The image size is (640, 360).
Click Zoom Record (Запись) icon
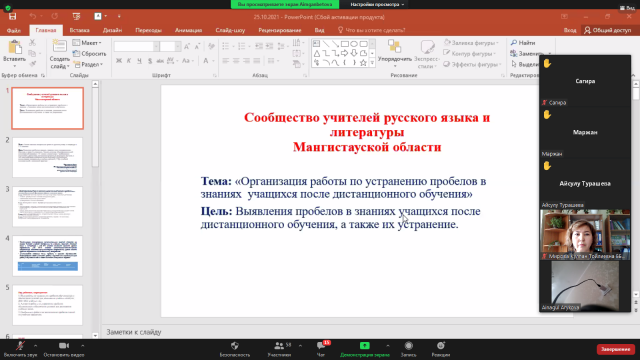tap(409, 346)
